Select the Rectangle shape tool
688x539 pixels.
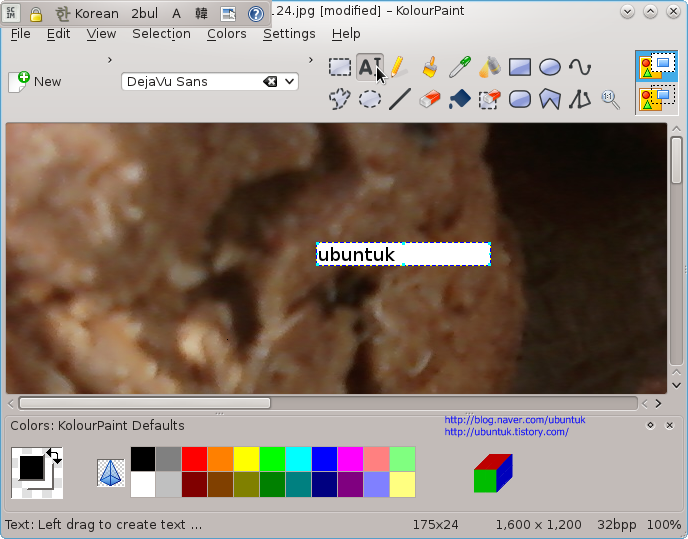tap(520, 67)
